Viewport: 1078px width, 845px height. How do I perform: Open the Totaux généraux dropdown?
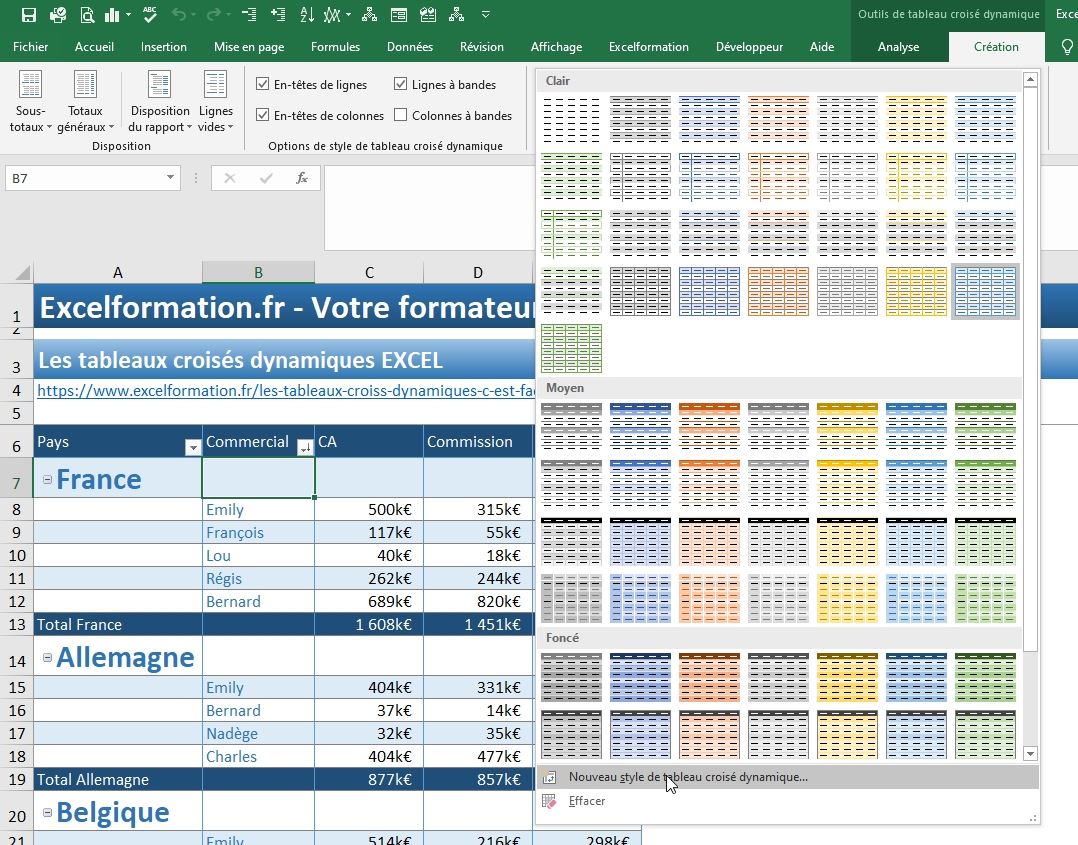click(85, 102)
